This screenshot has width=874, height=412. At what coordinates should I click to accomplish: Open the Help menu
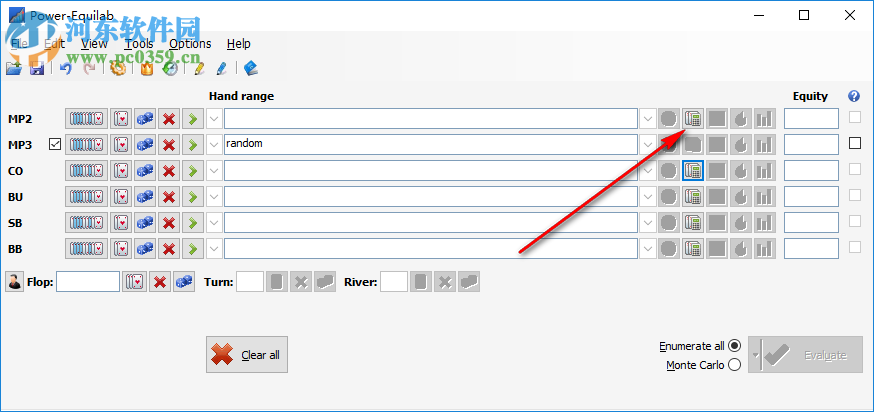pyautogui.click(x=239, y=43)
